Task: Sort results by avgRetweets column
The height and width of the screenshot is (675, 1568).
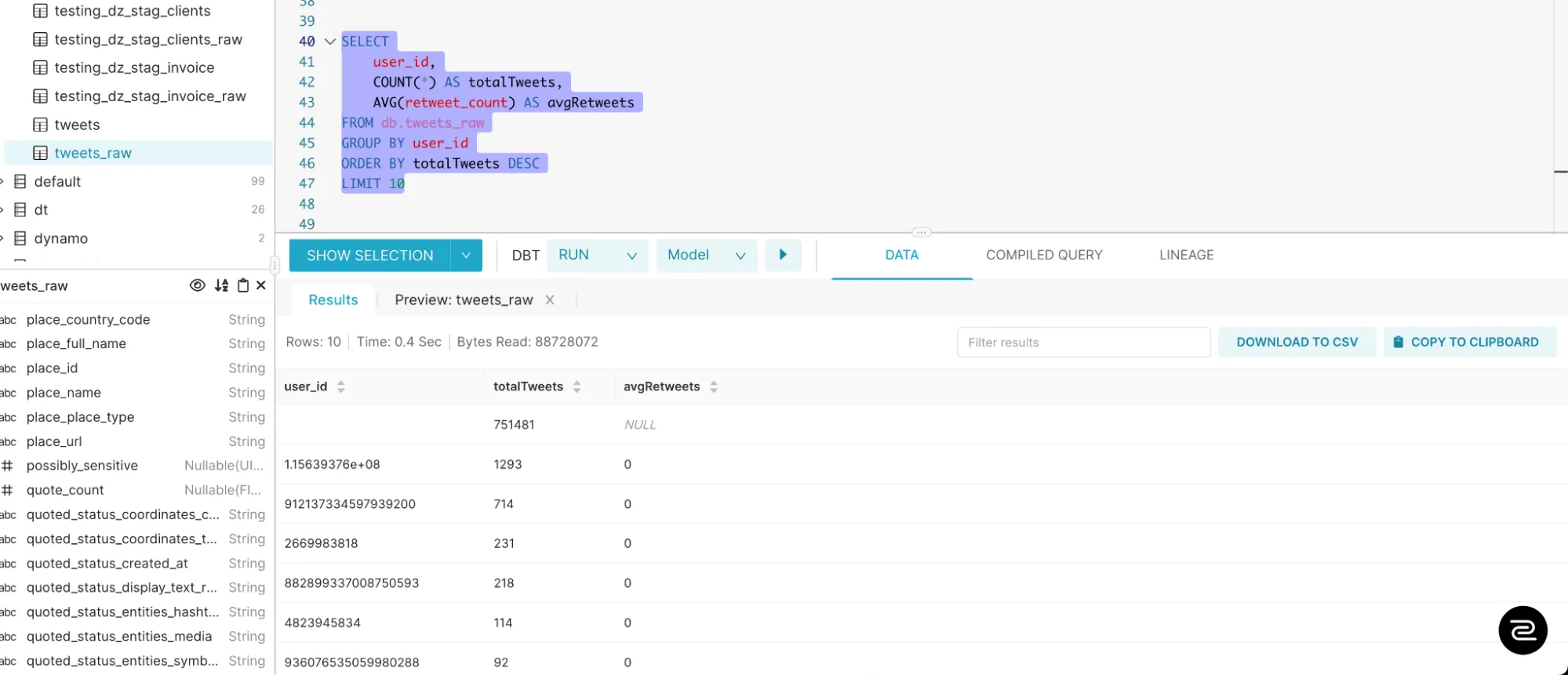Action: [714, 386]
